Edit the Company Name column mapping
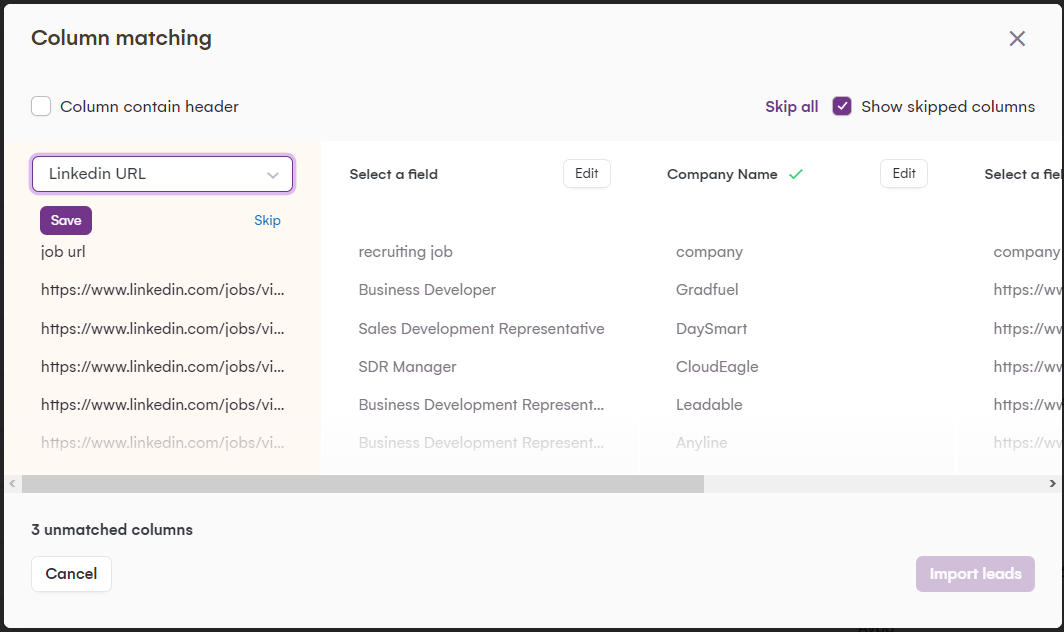The width and height of the screenshot is (1064, 632). (904, 173)
